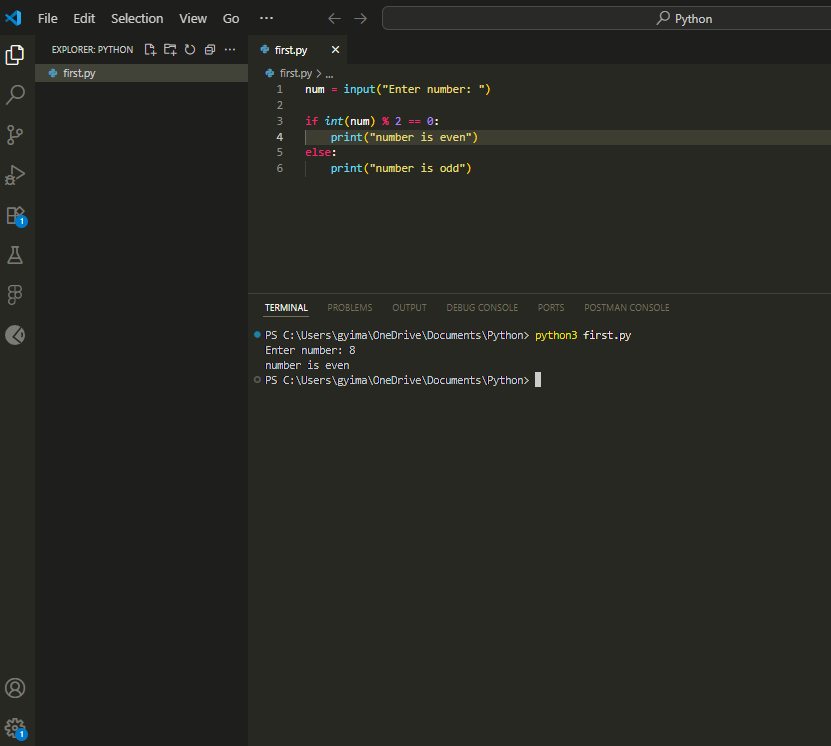831x746 pixels.
Task: Click the EXPLORER: PYTHON header title
Action: pyautogui.click(x=92, y=50)
